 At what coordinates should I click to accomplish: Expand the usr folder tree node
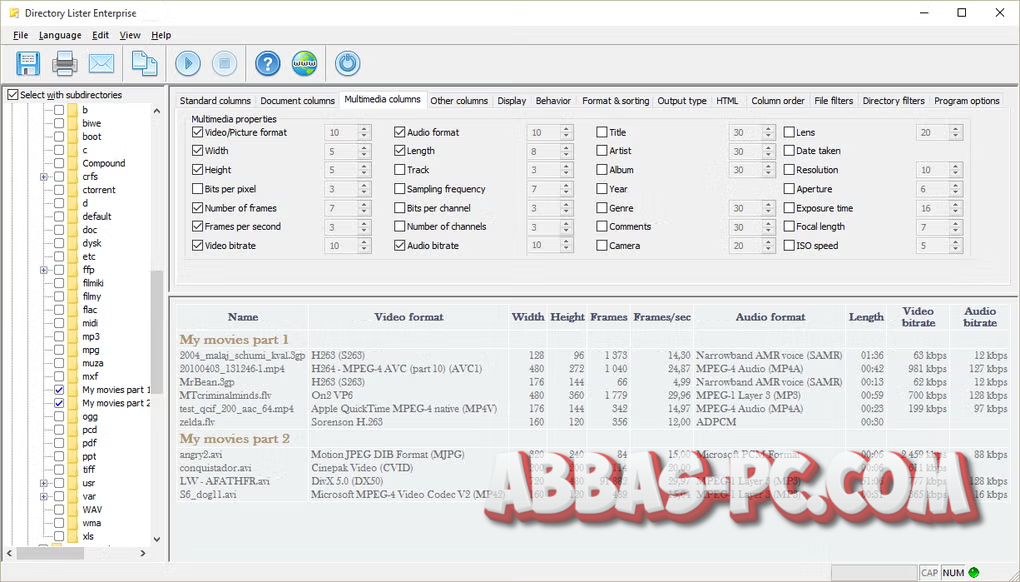pos(44,483)
